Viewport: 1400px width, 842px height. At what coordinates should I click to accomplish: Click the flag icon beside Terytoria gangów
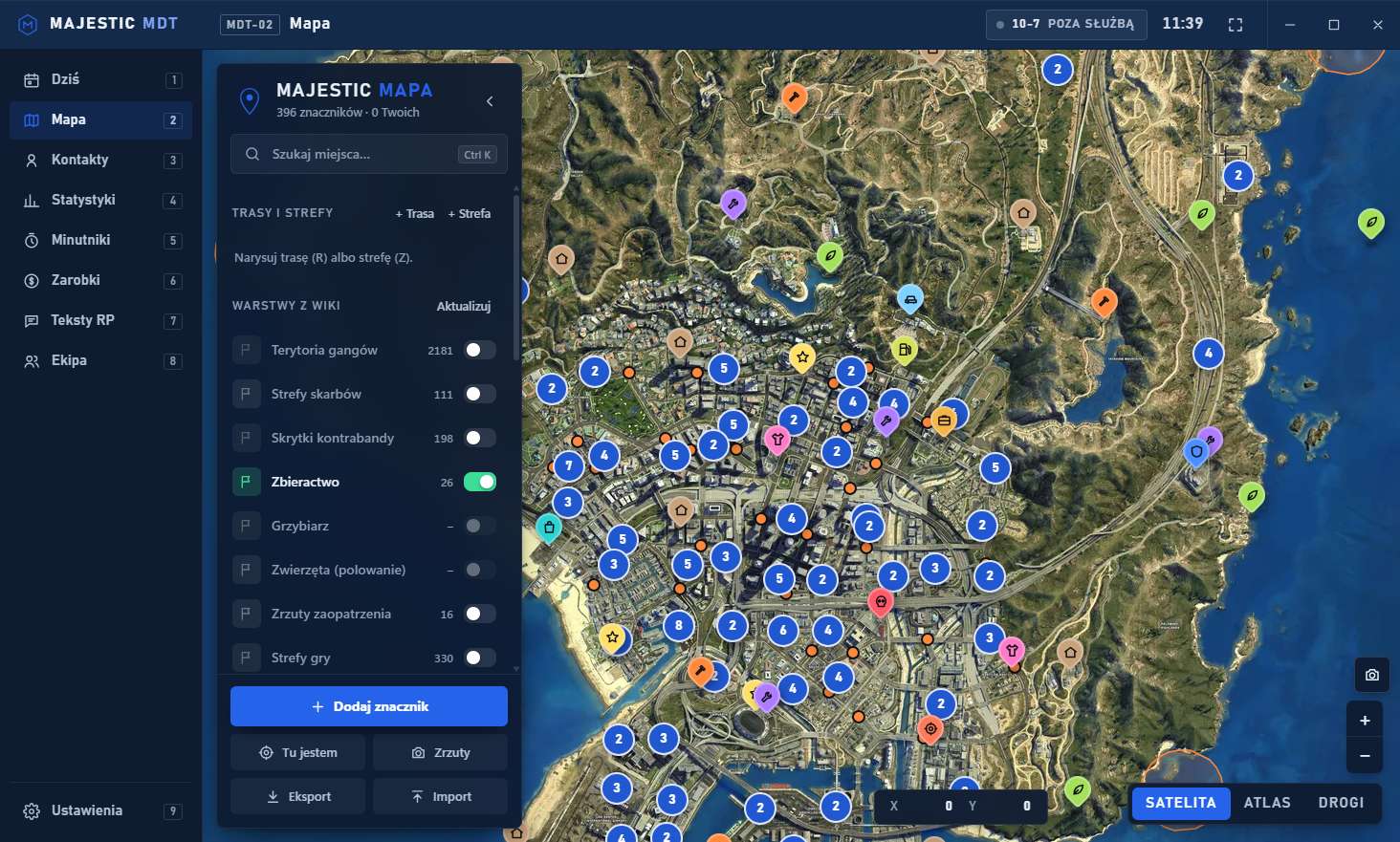click(x=246, y=350)
